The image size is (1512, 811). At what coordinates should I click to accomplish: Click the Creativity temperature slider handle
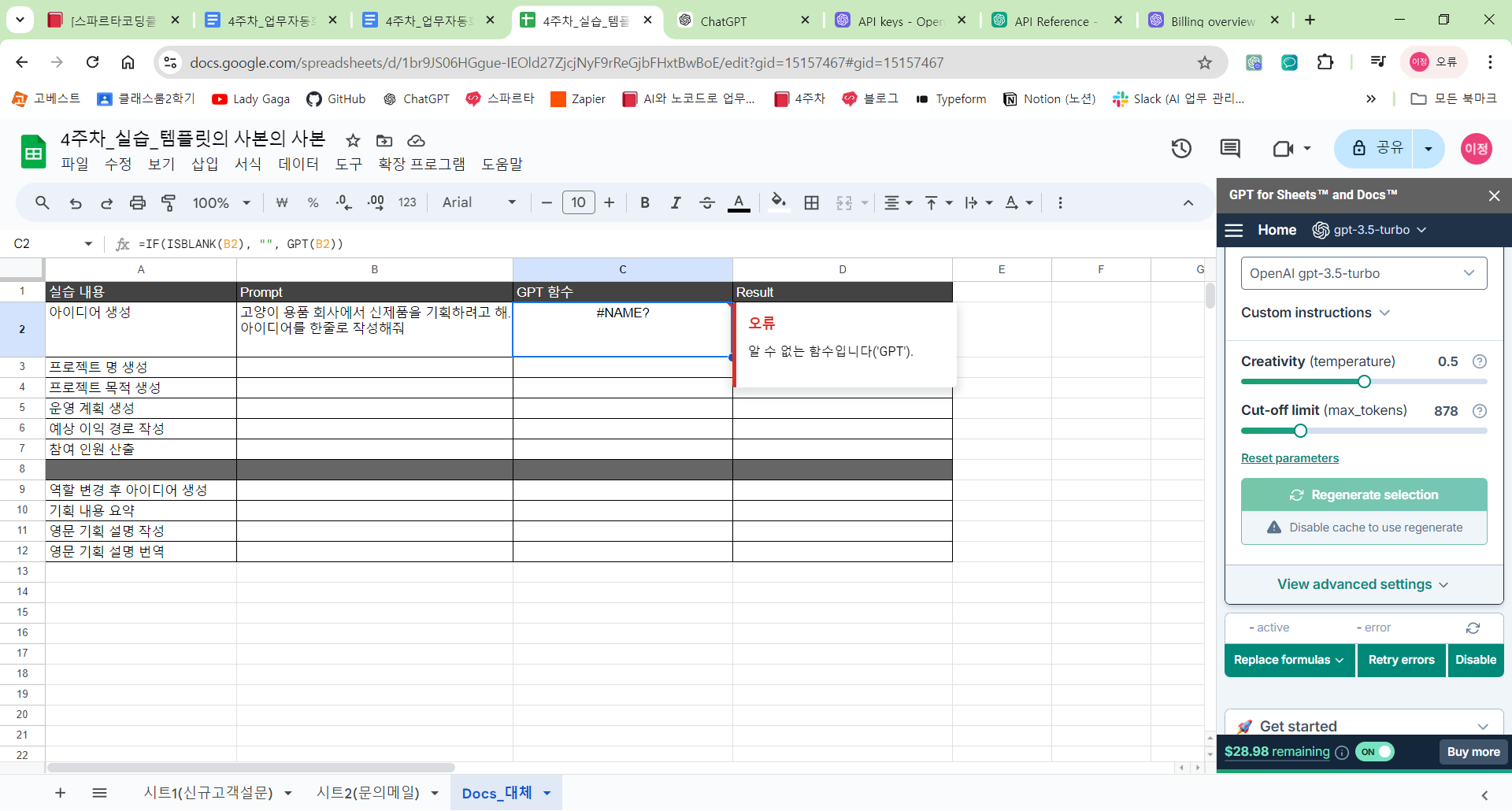[1364, 382]
